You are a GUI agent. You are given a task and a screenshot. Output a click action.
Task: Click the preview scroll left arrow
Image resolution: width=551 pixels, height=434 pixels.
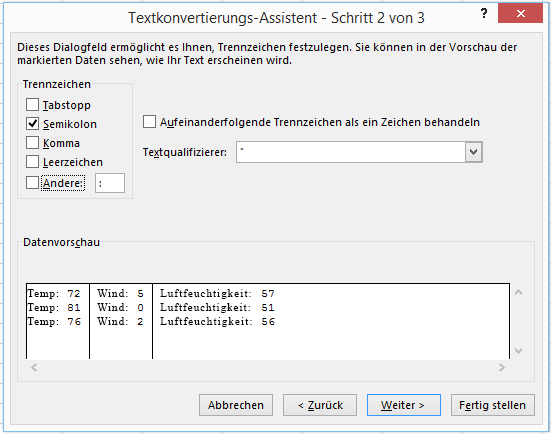pyautogui.click(x=34, y=368)
